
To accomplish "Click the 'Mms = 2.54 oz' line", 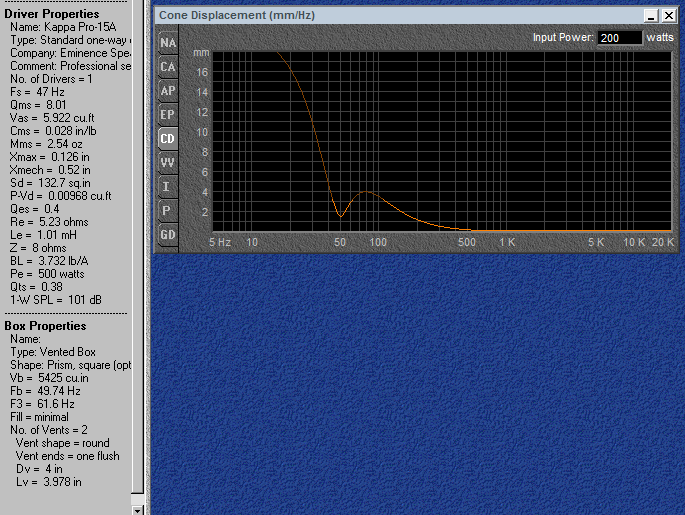I will (46, 144).
